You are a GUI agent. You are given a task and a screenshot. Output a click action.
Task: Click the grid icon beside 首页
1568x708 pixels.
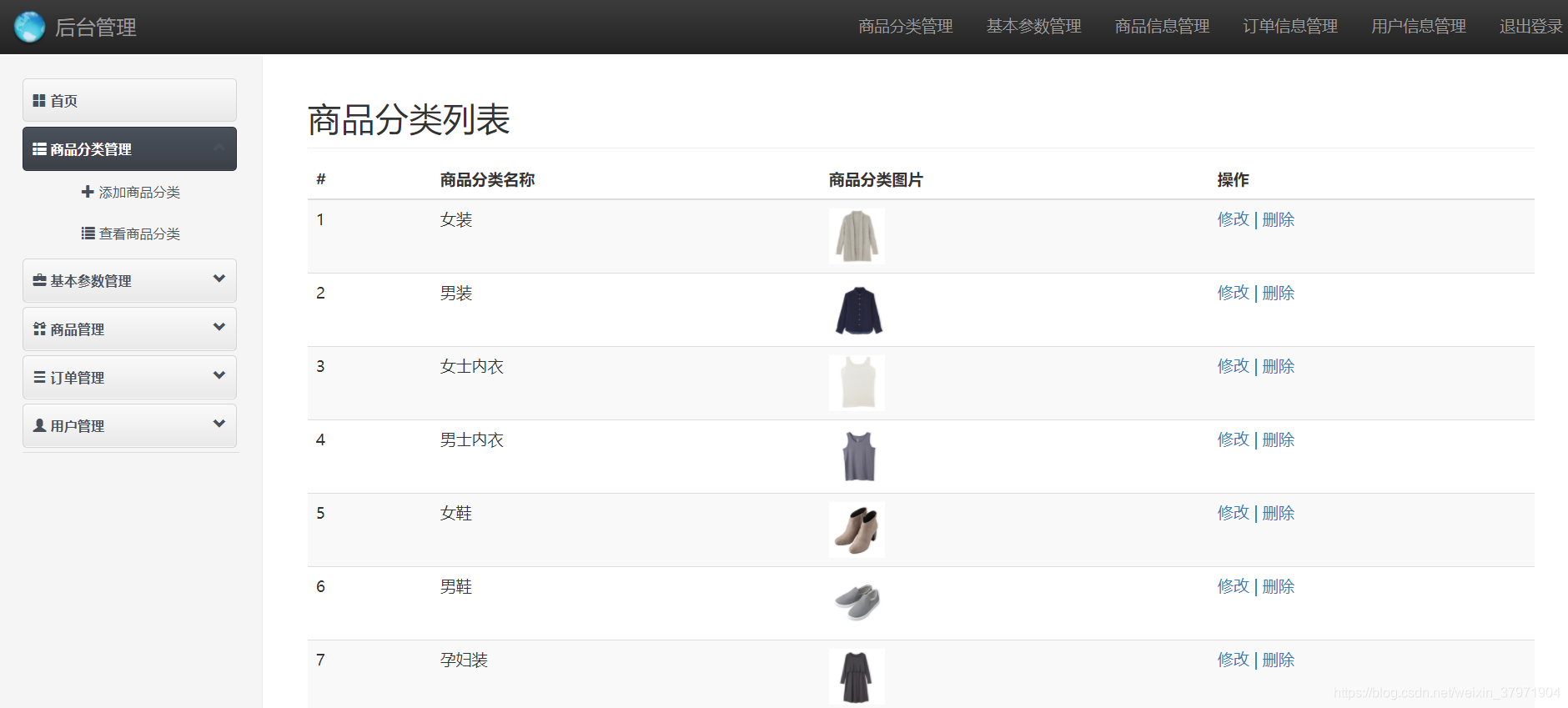pyautogui.click(x=38, y=101)
